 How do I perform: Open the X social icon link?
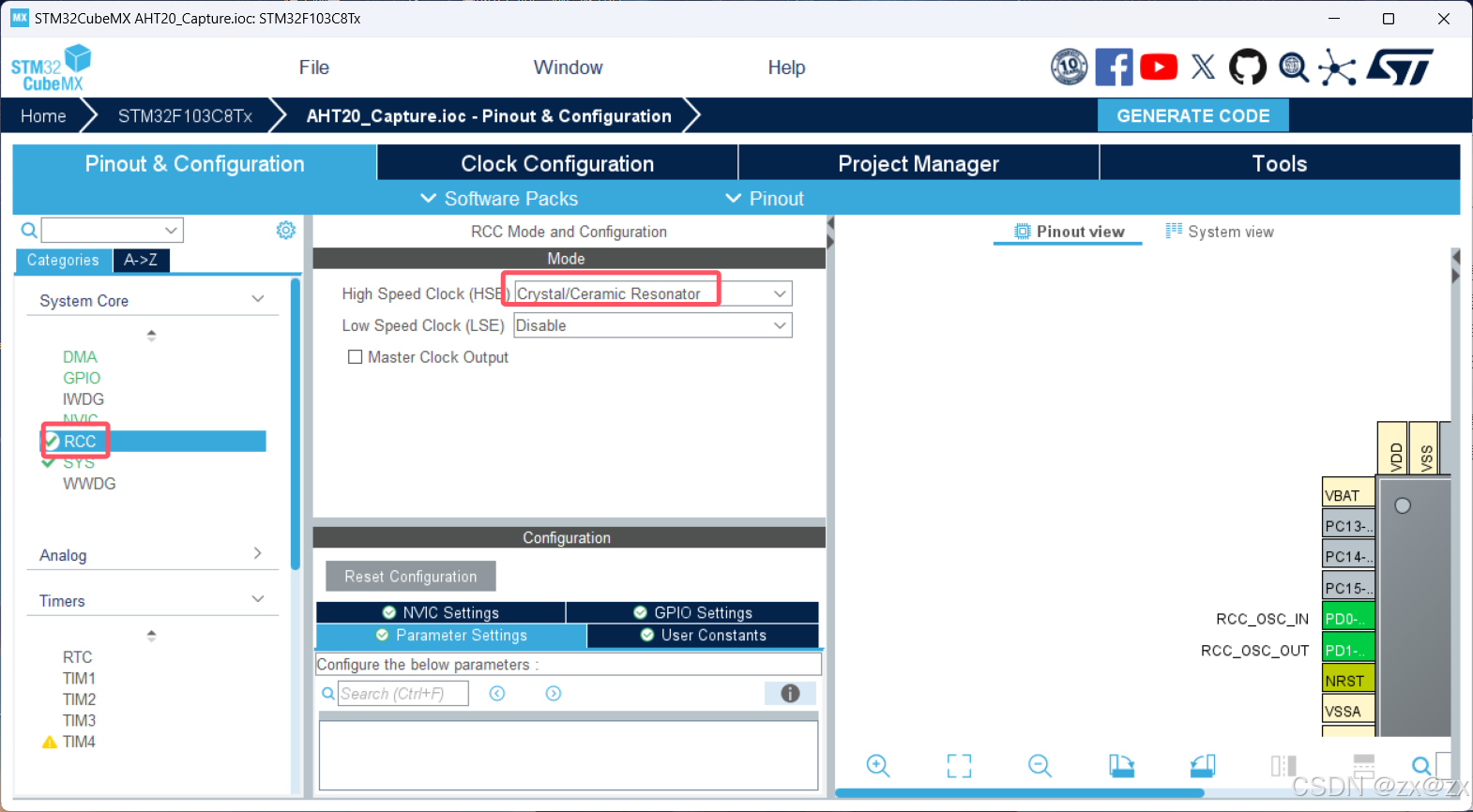[1203, 68]
